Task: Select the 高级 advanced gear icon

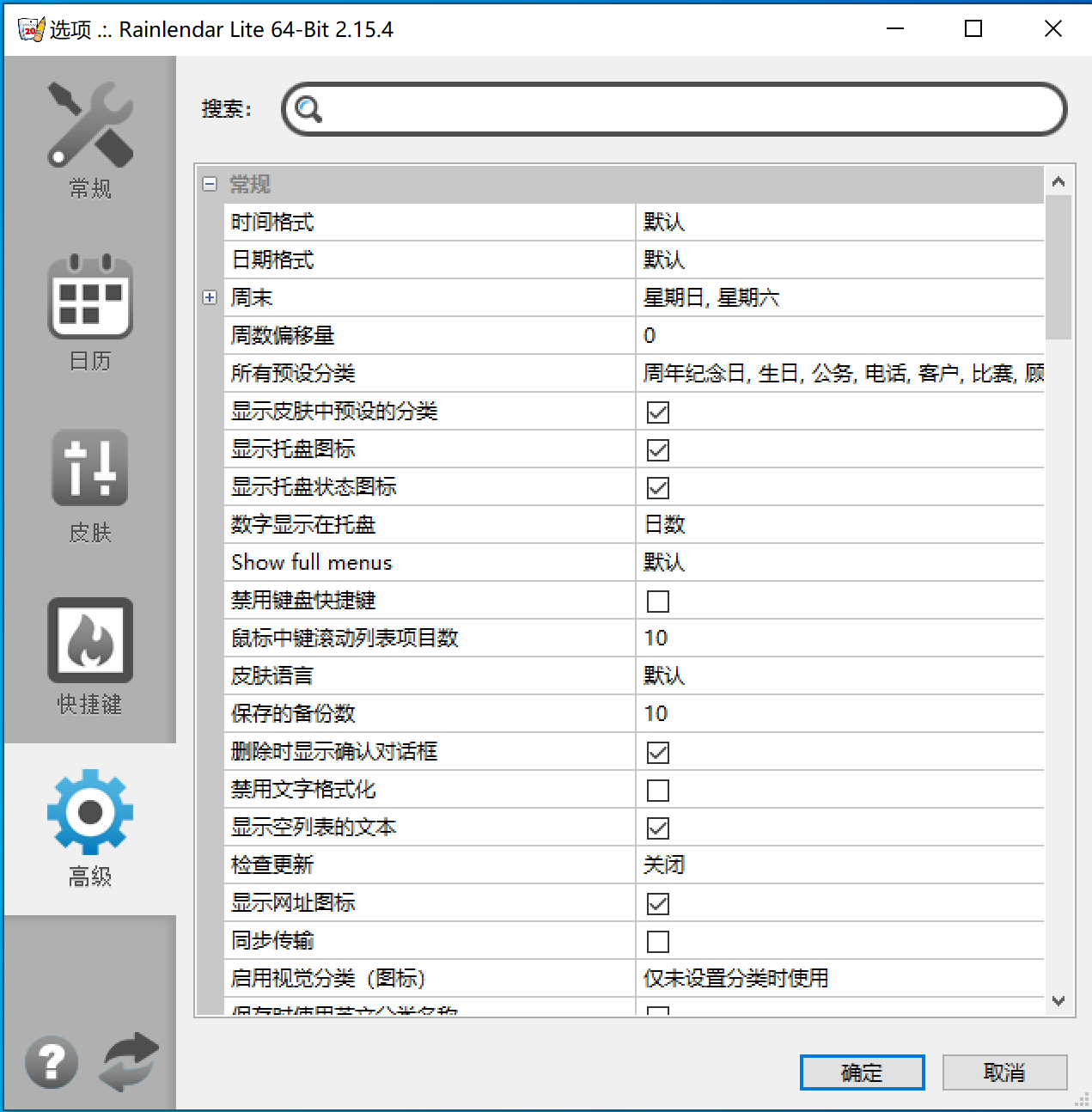Action: point(90,812)
